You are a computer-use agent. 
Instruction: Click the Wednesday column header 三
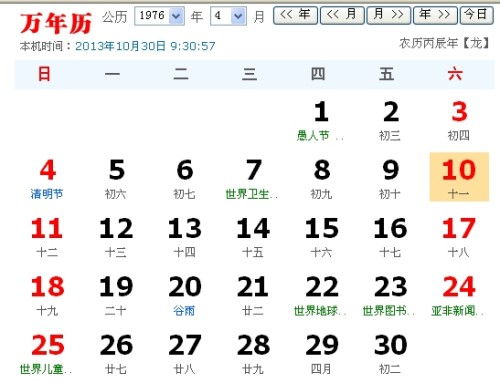point(249,74)
